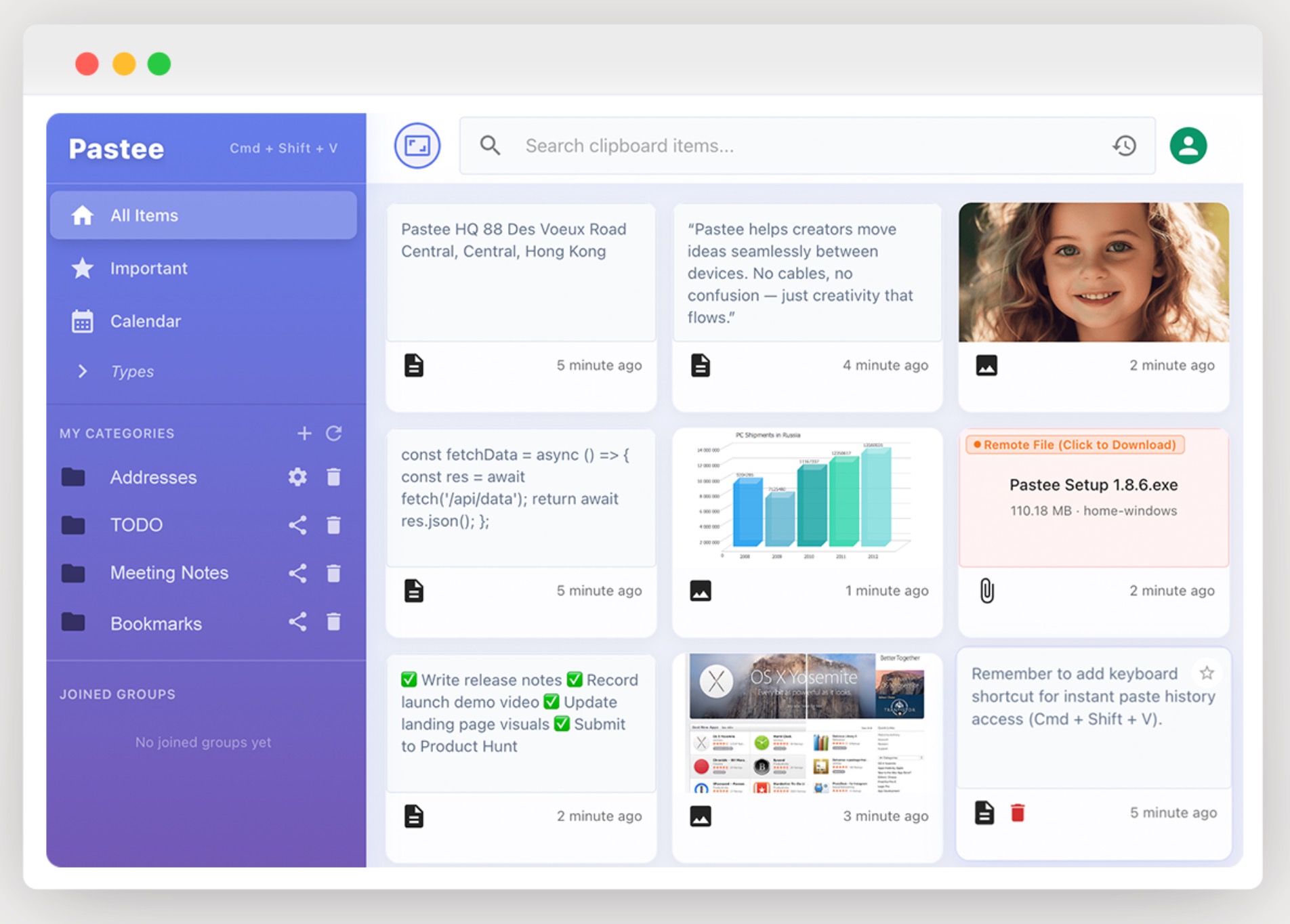Click the green user profile icon

1187,145
